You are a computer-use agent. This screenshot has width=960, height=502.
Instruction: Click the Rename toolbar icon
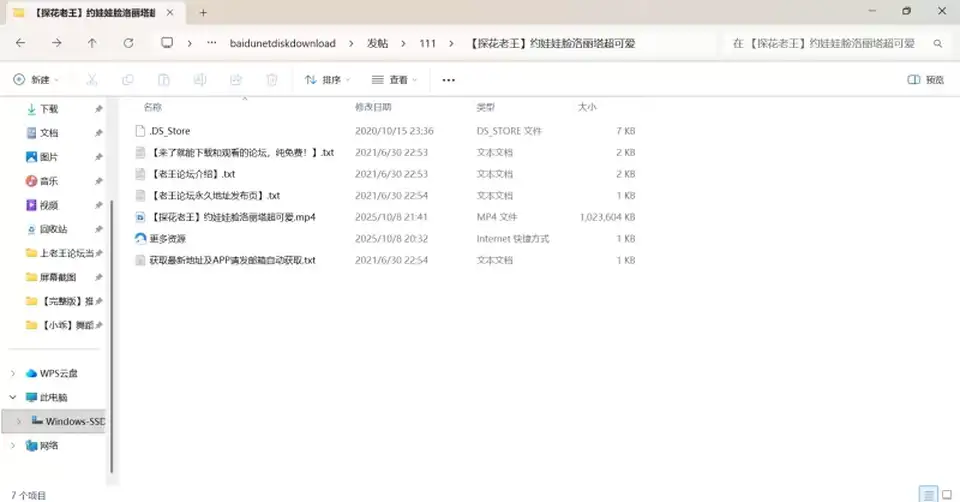pyautogui.click(x=200, y=80)
